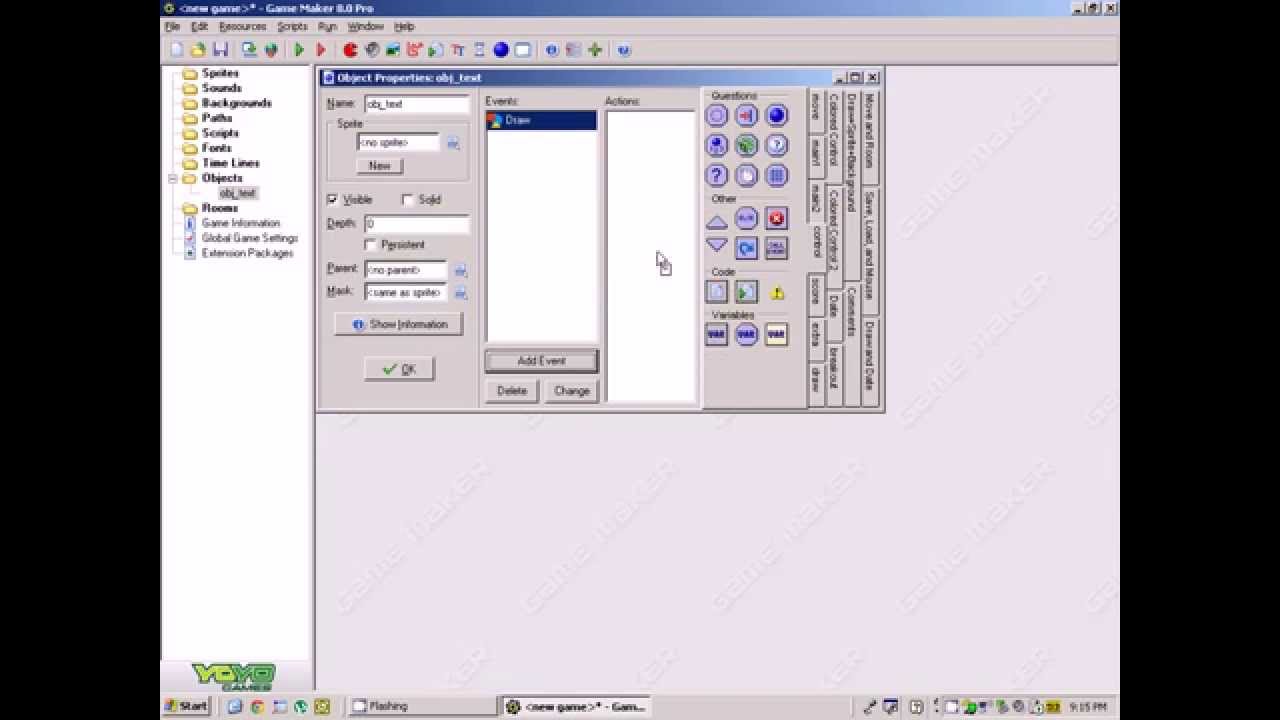
Task: Toggle the Visible checkbox
Action: click(333, 200)
